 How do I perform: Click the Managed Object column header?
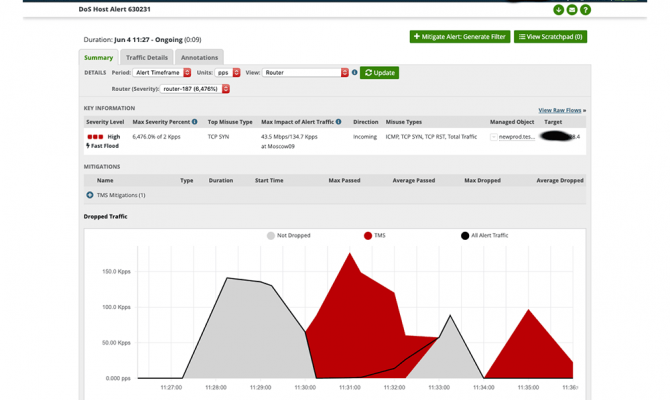(x=512, y=122)
